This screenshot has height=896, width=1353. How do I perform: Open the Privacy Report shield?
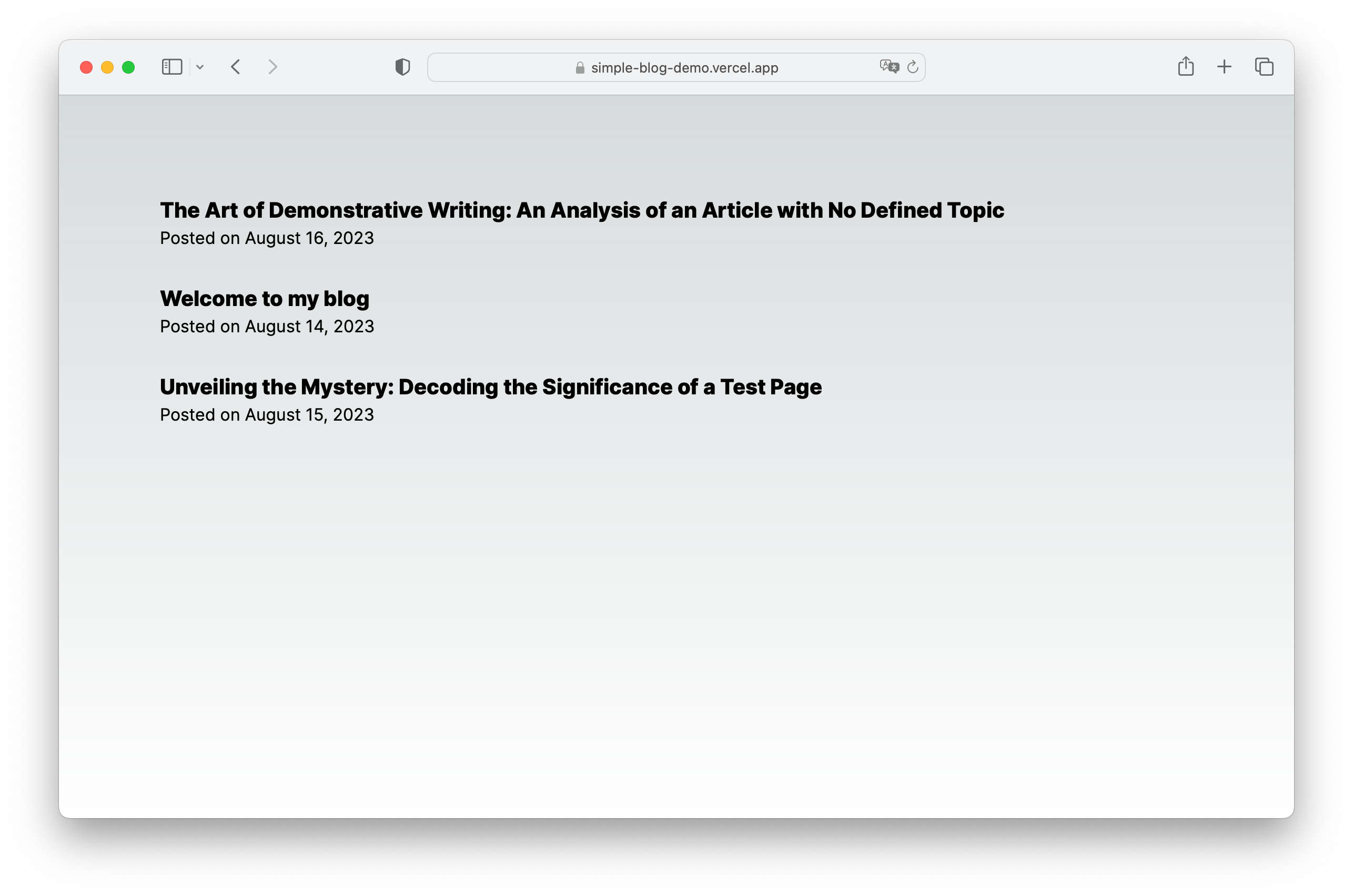pos(402,67)
